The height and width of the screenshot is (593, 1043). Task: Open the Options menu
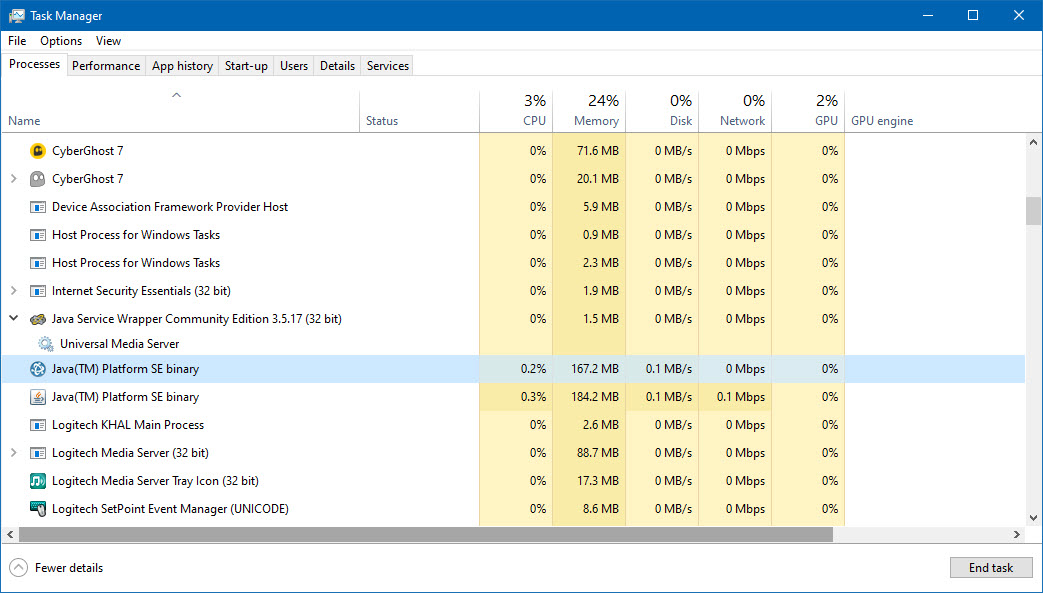[x=61, y=41]
